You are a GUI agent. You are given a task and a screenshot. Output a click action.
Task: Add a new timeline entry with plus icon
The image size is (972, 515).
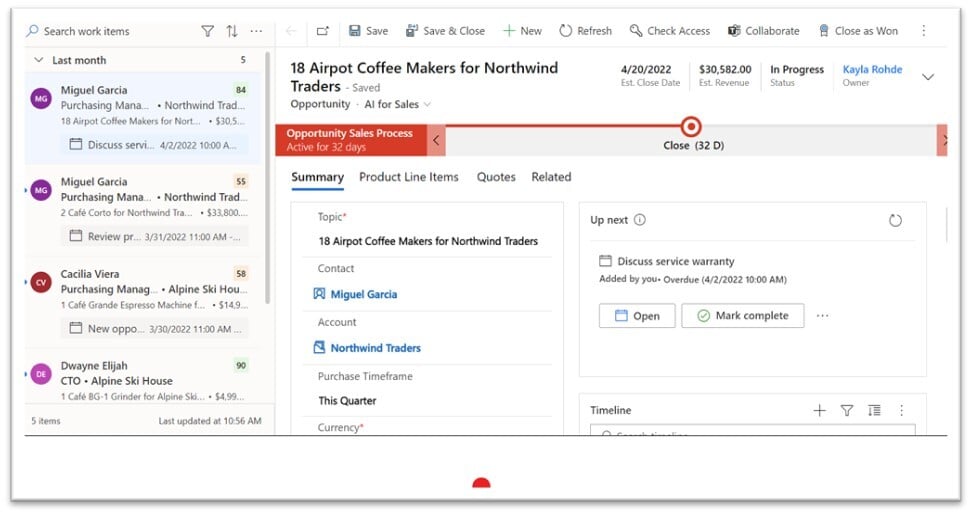[x=819, y=410]
